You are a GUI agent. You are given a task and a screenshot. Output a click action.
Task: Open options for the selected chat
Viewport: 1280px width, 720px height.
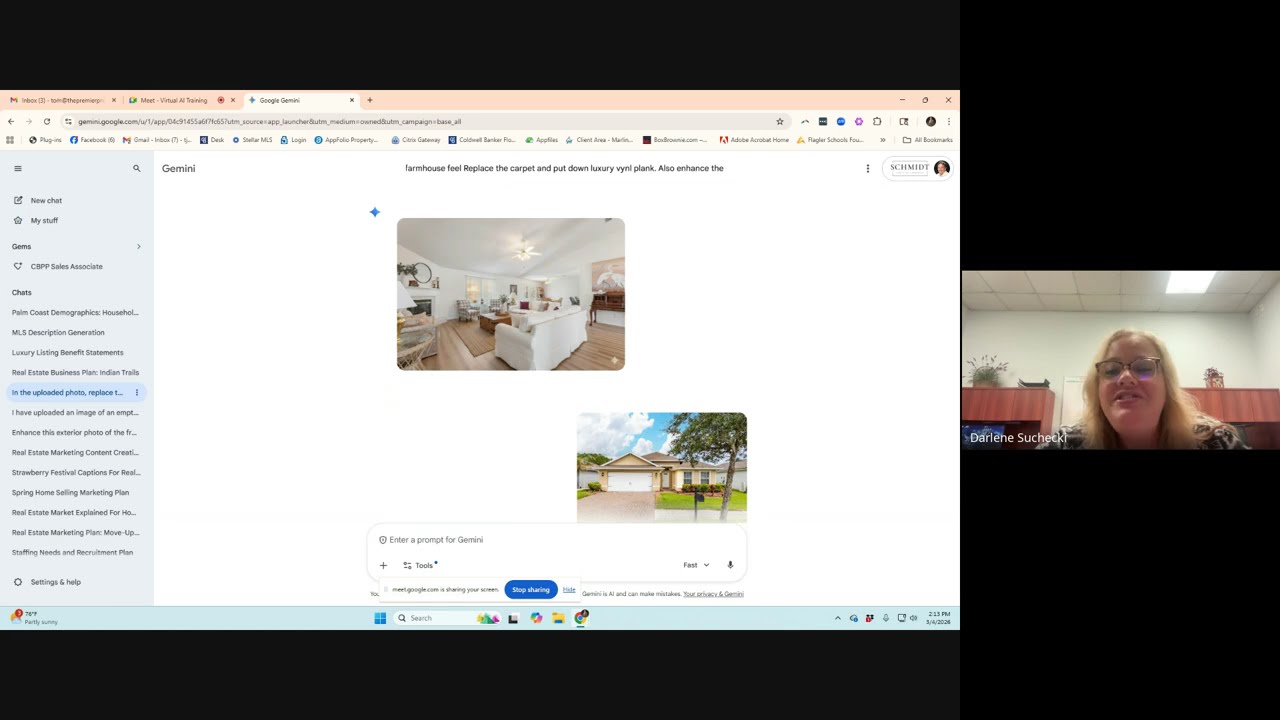coord(137,392)
